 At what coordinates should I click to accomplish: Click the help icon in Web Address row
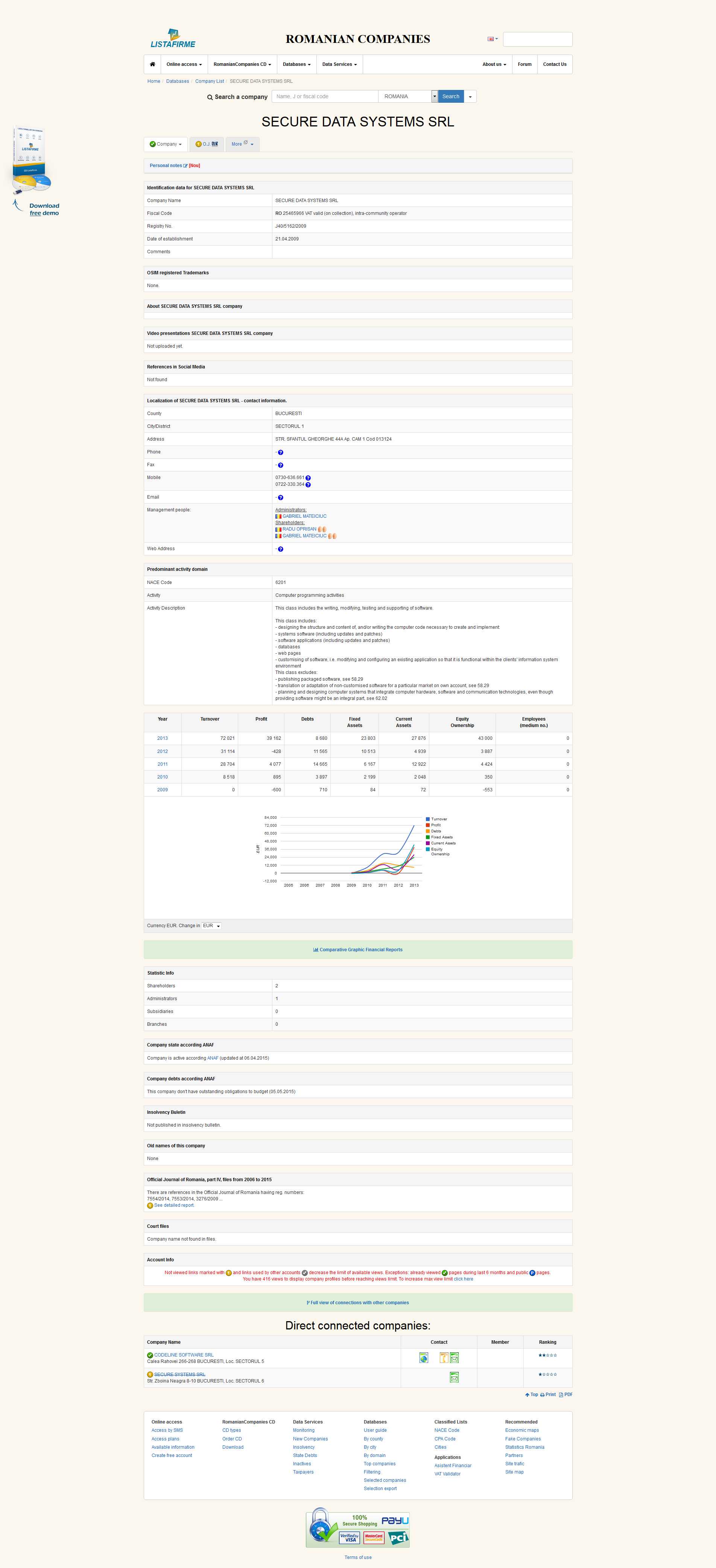point(280,549)
